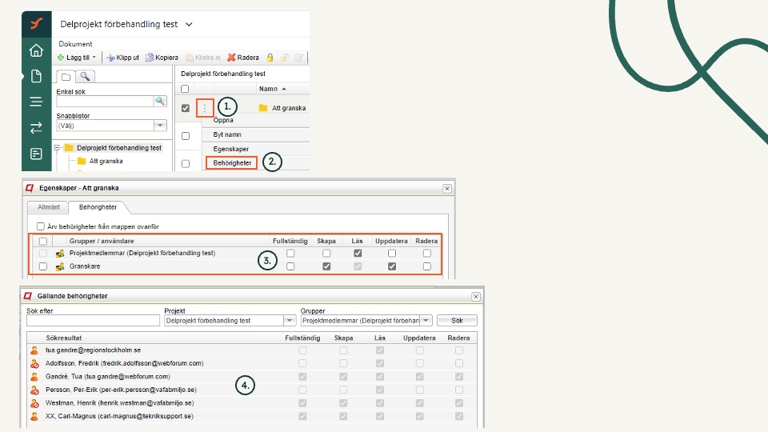The height and width of the screenshot is (432, 768).
Task: Toggle the Skapa checkbox for Granskare
Action: tap(326, 267)
